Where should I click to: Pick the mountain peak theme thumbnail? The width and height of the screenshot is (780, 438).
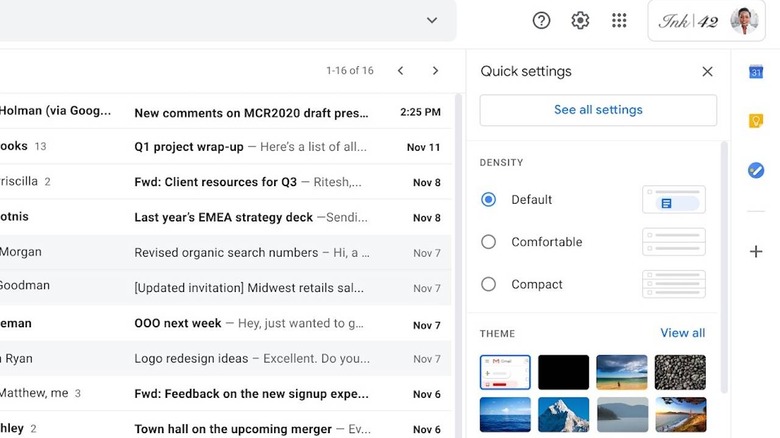[563, 415]
